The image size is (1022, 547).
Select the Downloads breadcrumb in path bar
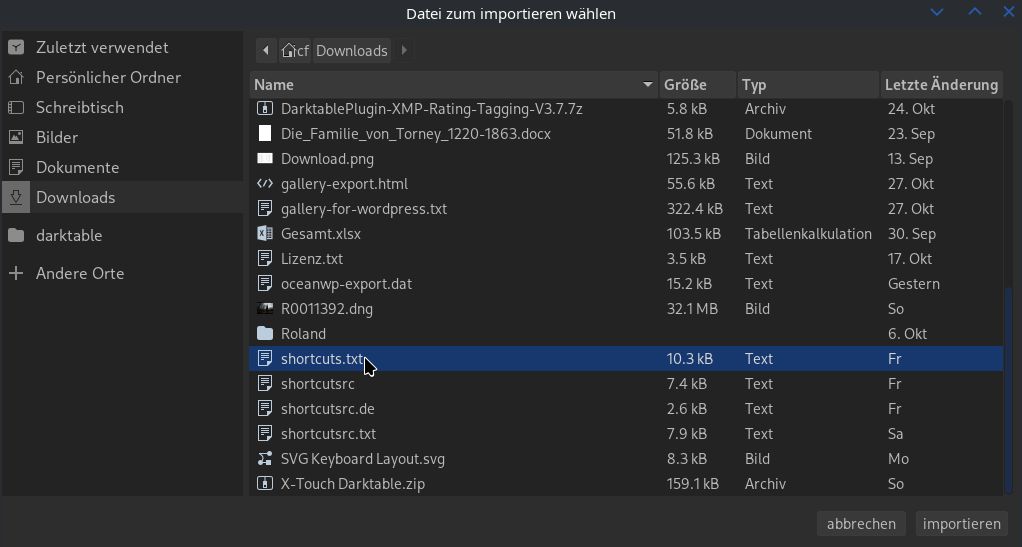(x=351, y=50)
